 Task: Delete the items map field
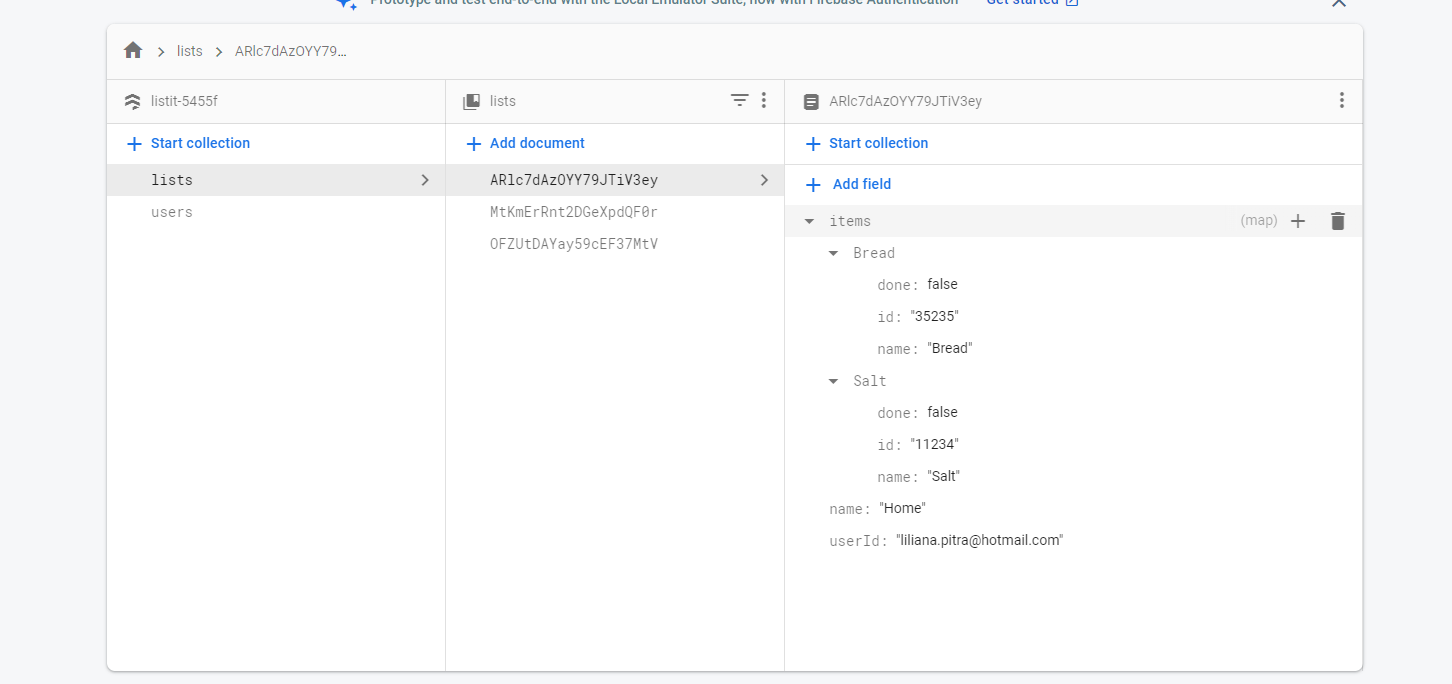[1338, 221]
